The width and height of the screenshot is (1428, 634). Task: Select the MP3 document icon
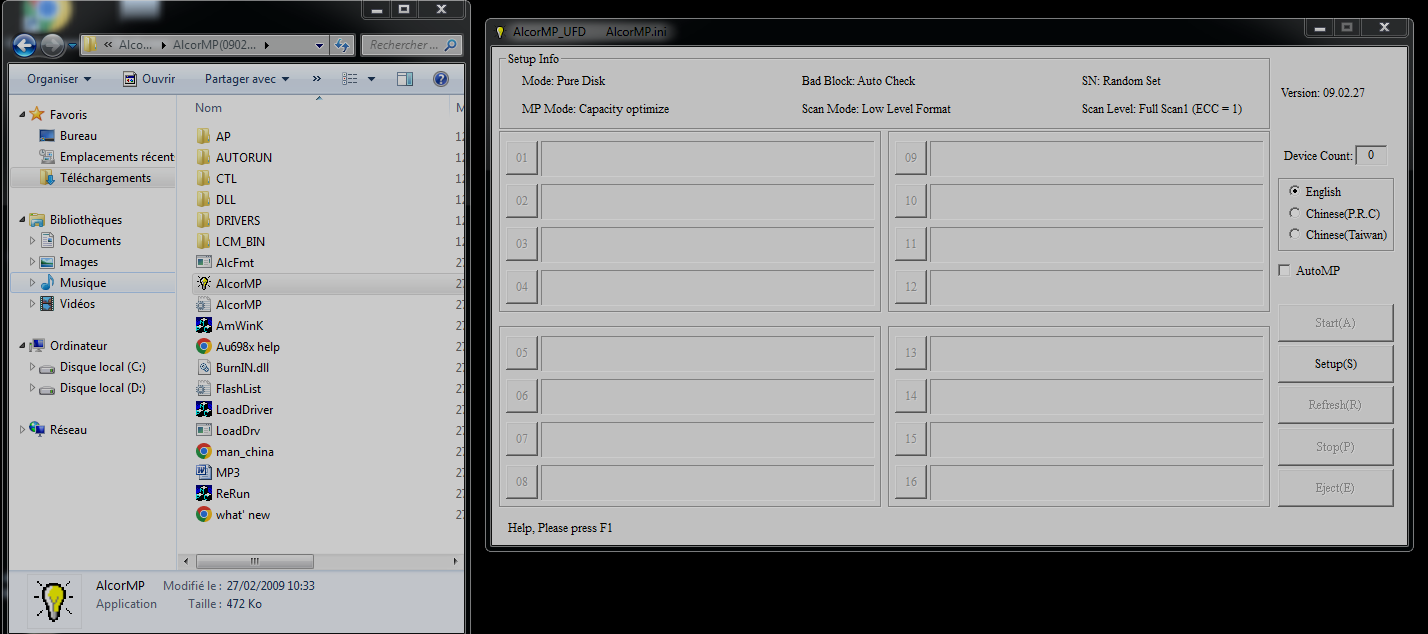(203, 472)
